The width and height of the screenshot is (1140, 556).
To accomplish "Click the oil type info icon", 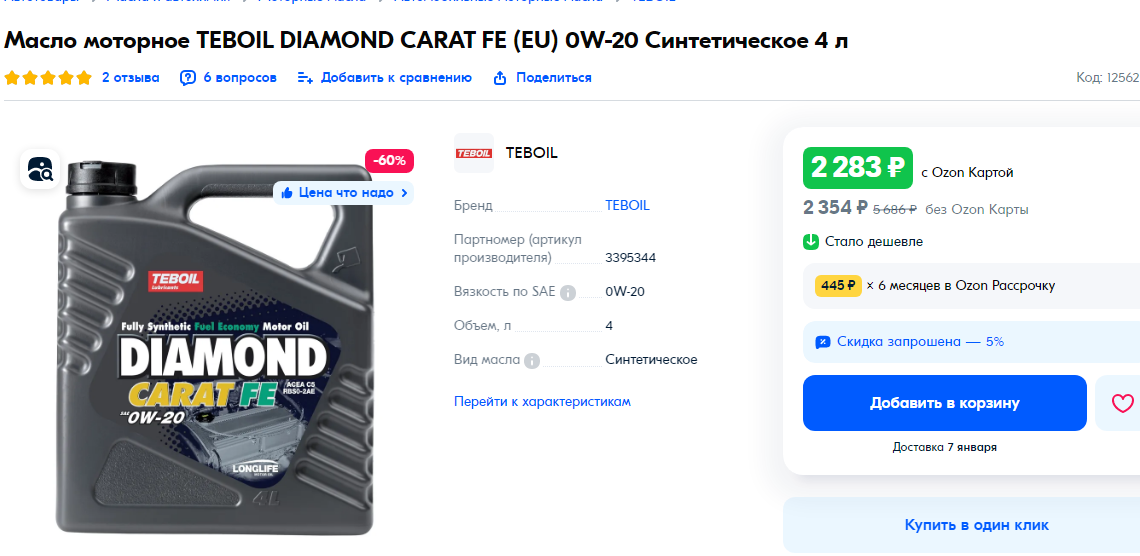I will click(x=532, y=360).
